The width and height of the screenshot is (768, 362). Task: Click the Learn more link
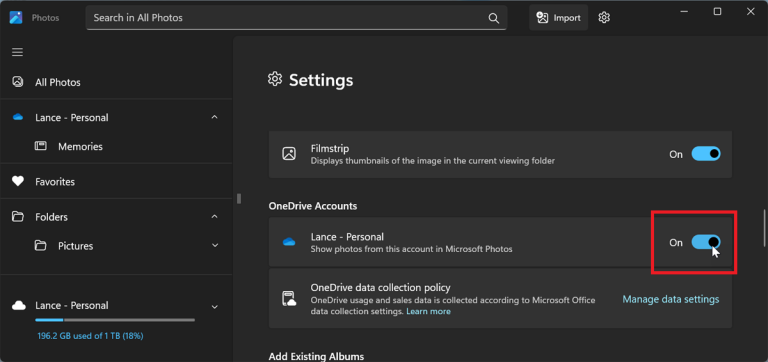[429, 312]
